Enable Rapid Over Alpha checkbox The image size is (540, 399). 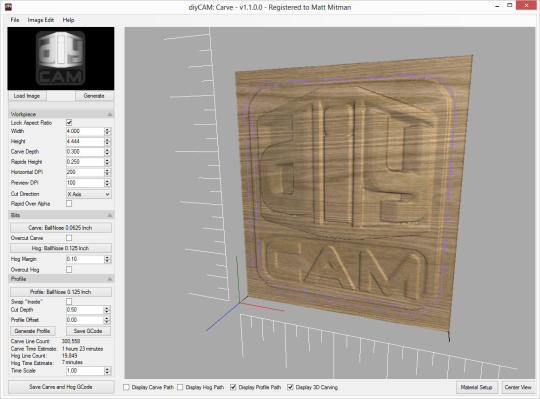(69, 204)
